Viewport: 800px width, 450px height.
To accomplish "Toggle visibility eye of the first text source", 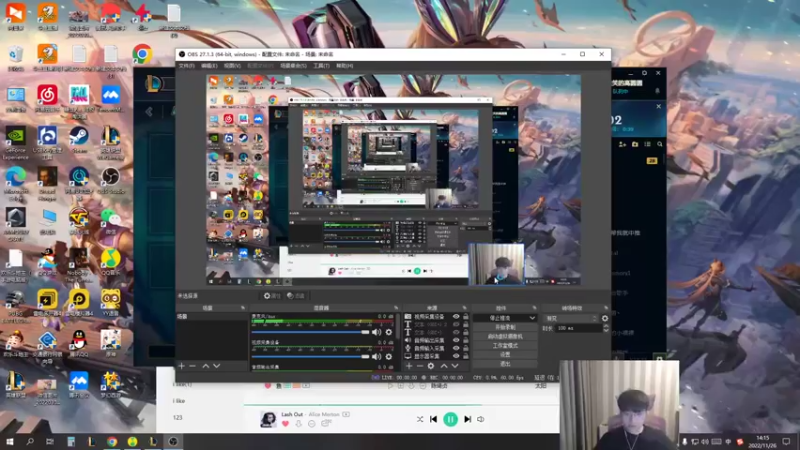I will (x=456, y=324).
